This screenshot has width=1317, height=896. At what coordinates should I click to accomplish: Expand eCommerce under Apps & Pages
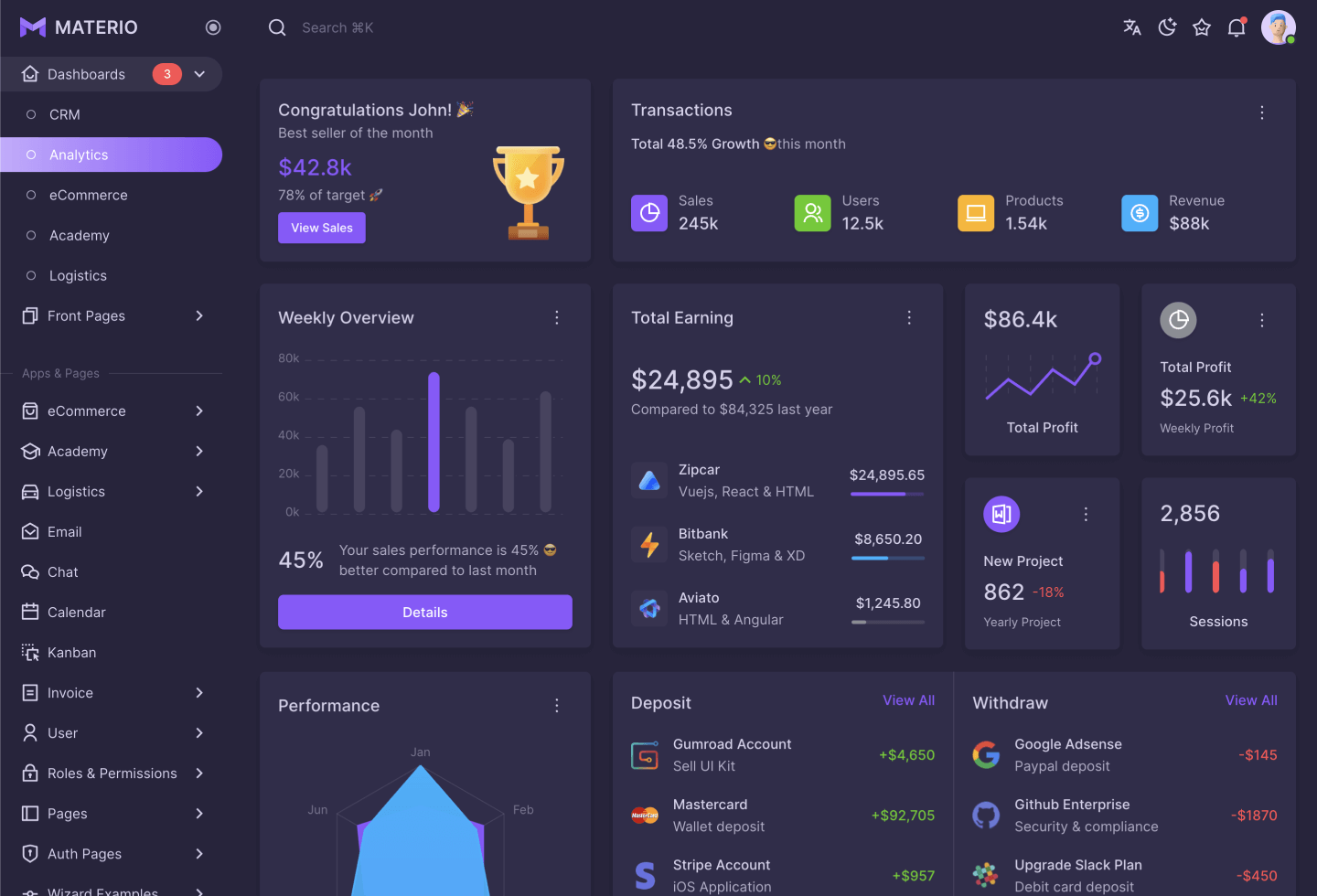(199, 411)
